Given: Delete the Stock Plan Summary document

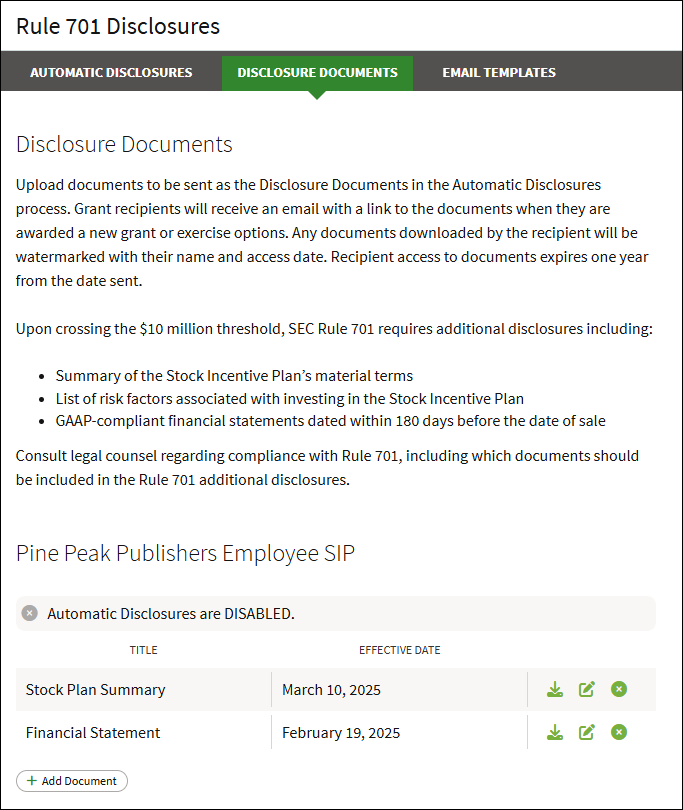Looking at the screenshot, I should [619, 689].
